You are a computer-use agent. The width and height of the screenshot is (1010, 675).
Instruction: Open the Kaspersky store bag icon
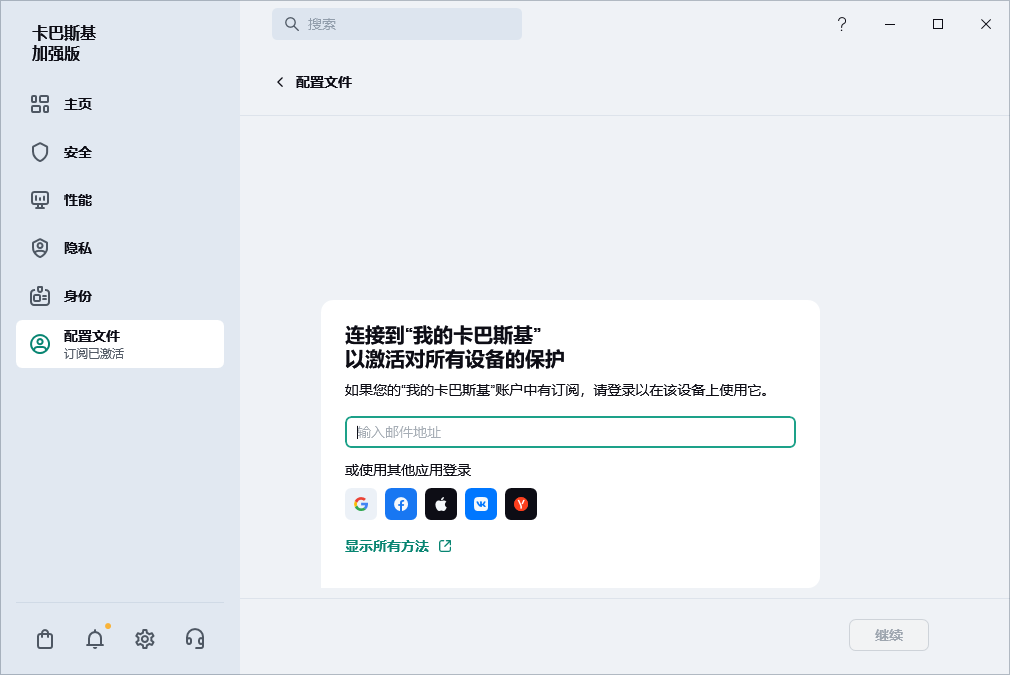pyautogui.click(x=45, y=638)
